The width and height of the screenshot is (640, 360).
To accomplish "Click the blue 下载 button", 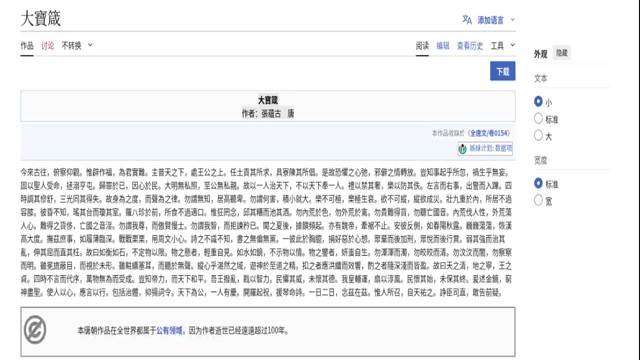I will (502, 71).
